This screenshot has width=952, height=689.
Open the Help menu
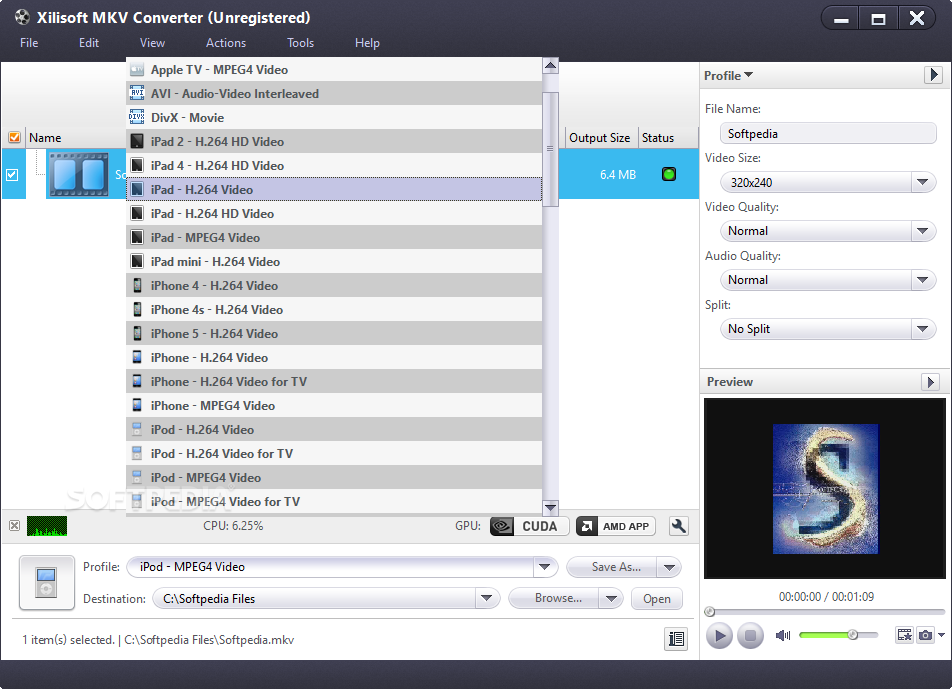tap(367, 42)
